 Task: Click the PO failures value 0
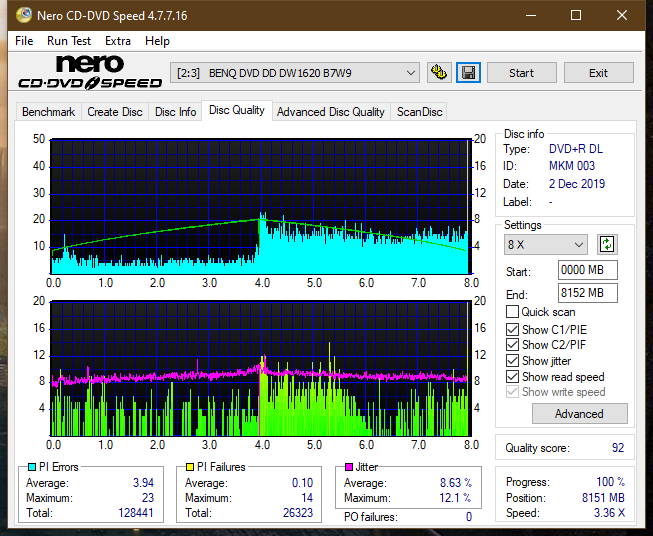point(469,517)
